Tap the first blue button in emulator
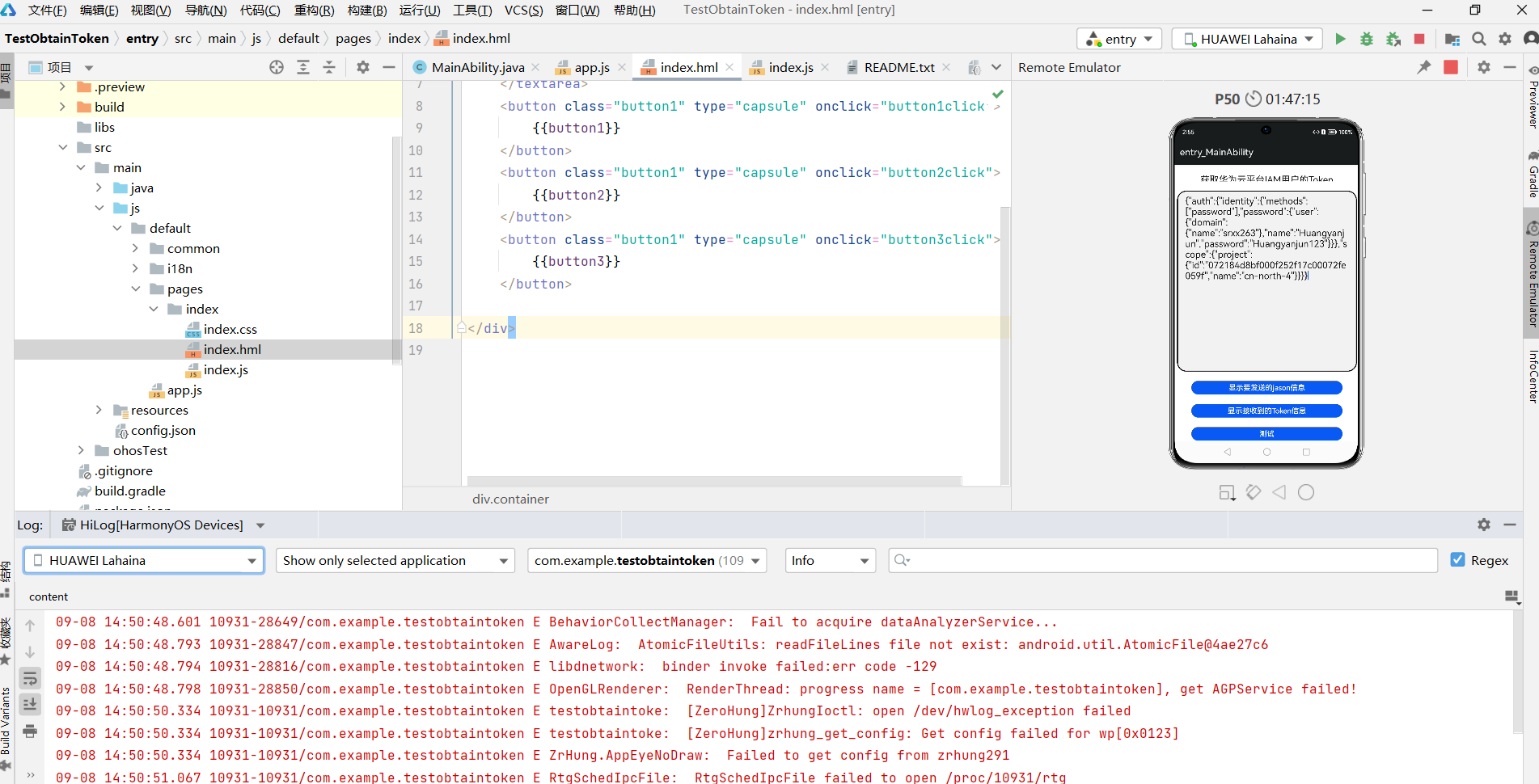The height and width of the screenshot is (784, 1539). (x=1266, y=388)
